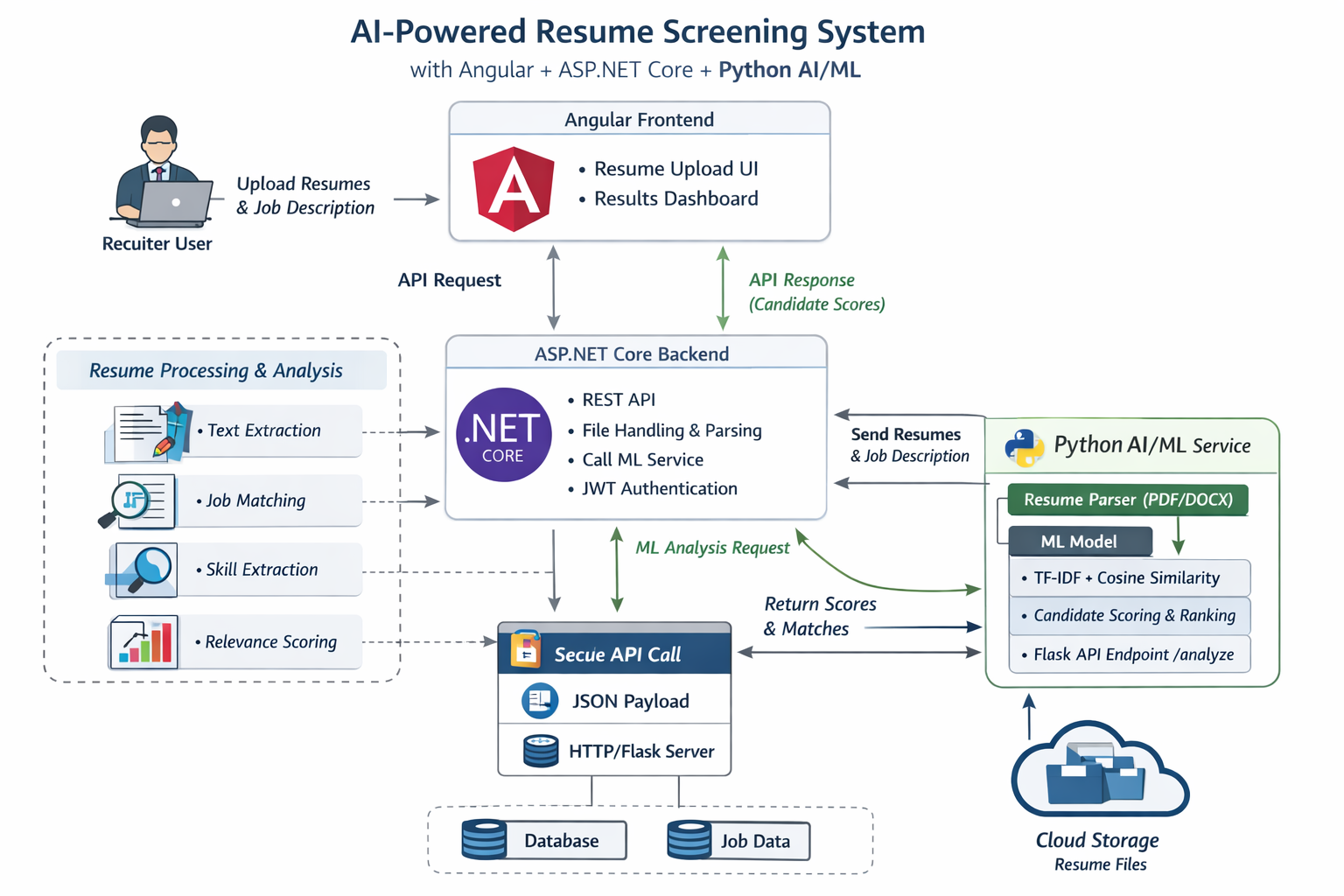
Task: Click the green API Response label
Action: click(x=801, y=280)
